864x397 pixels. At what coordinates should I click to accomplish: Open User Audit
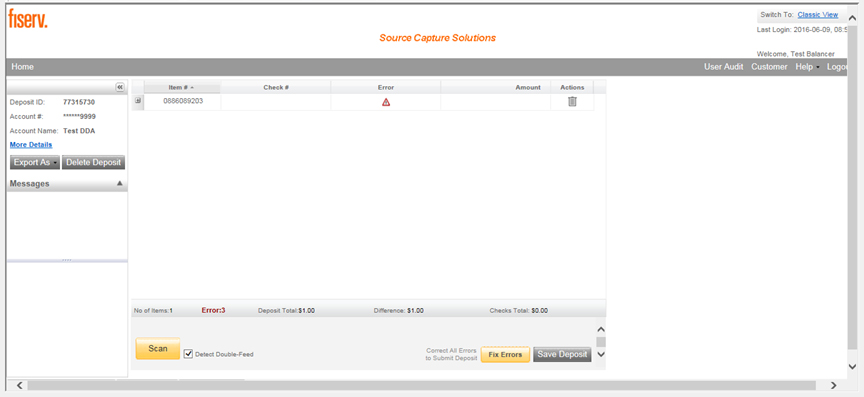pyautogui.click(x=723, y=67)
